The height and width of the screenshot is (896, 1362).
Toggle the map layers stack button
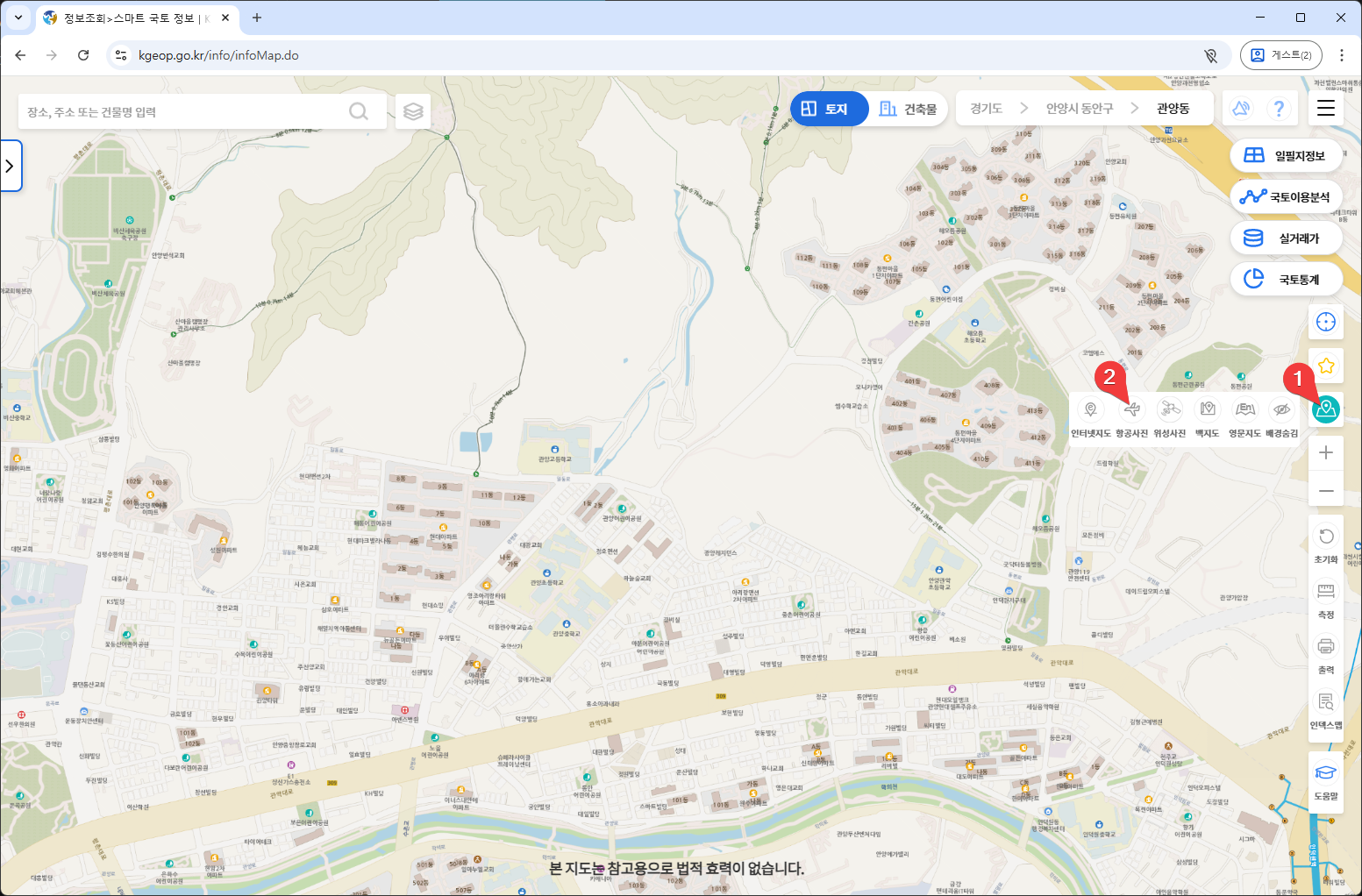point(413,111)
